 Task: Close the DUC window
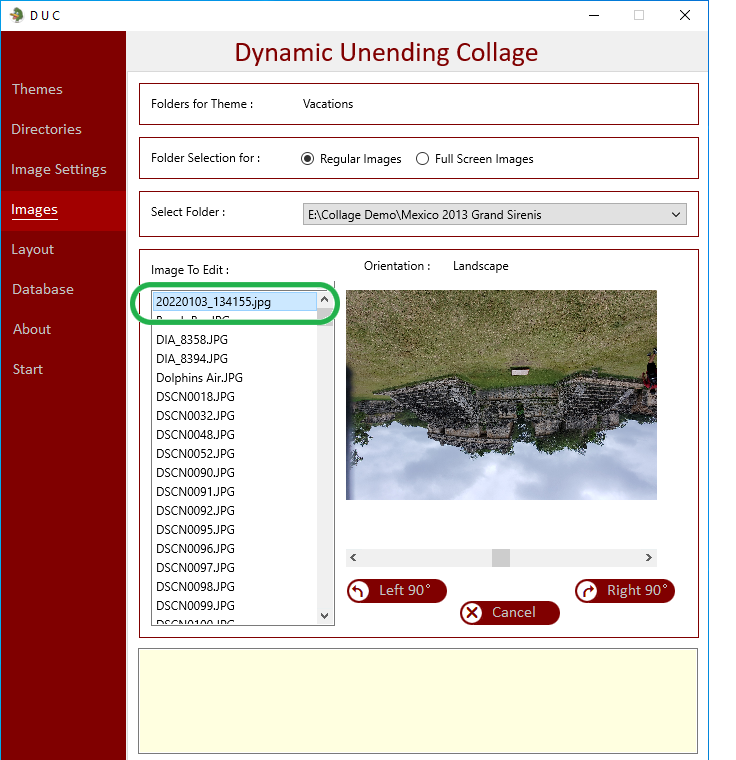pyautogui.click(x=685, y=16)
